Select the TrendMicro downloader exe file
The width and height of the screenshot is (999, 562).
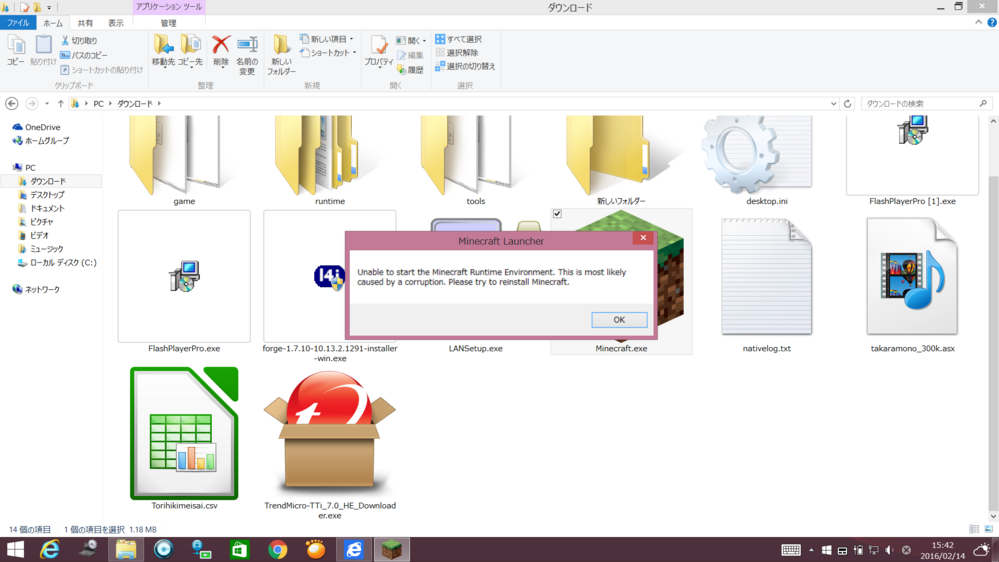point(329,443)
